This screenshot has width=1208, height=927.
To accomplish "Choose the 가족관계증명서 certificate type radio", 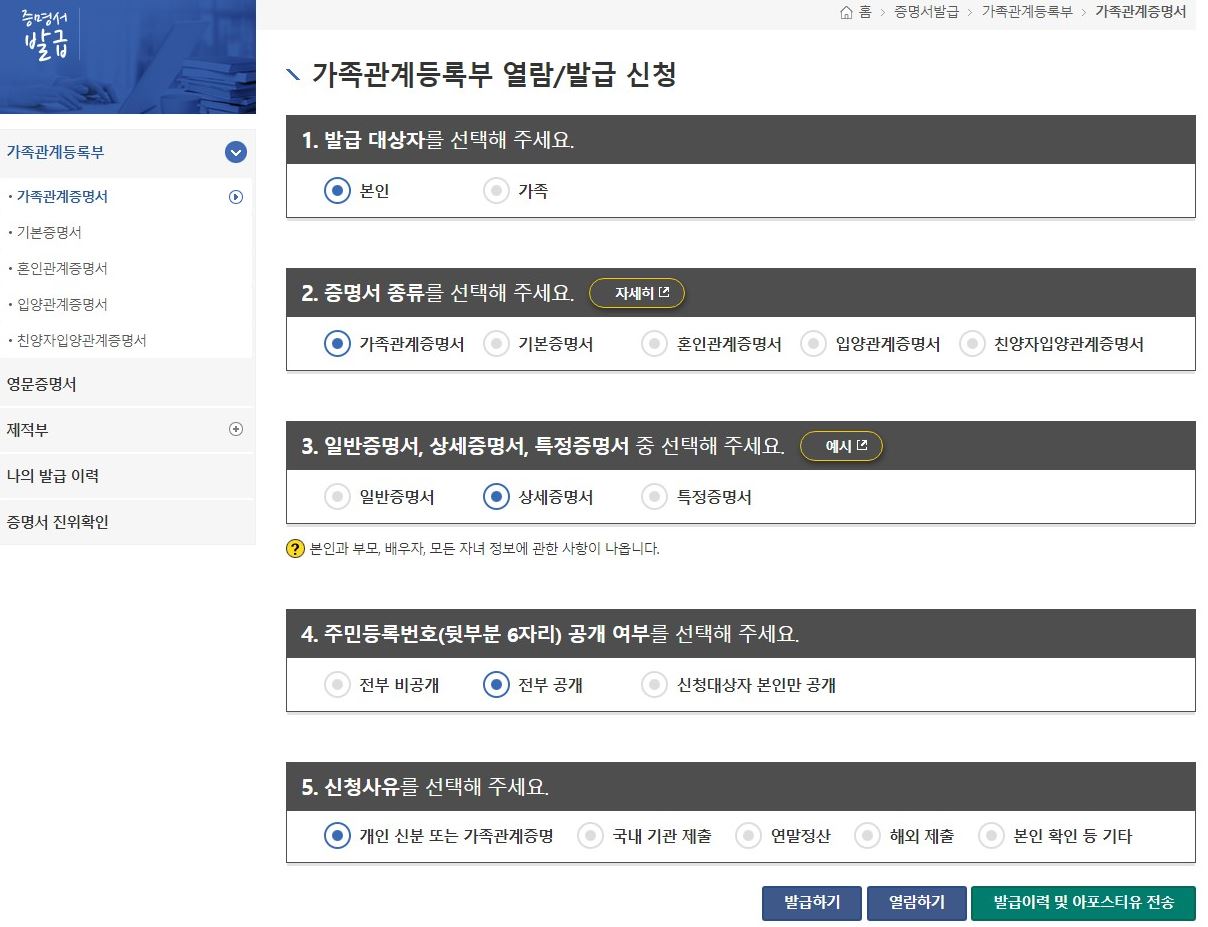I will (x=337, y=344).
